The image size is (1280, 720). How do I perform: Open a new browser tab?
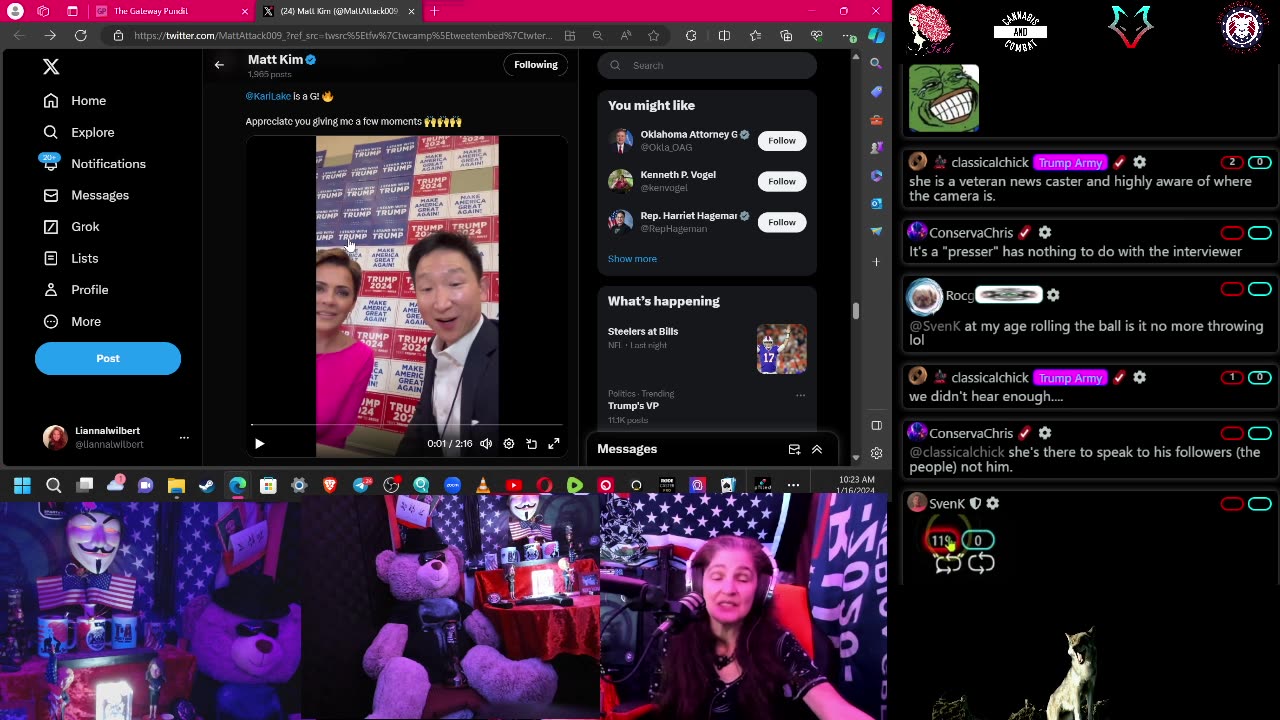pyautogui.click(x=434, y=11)
